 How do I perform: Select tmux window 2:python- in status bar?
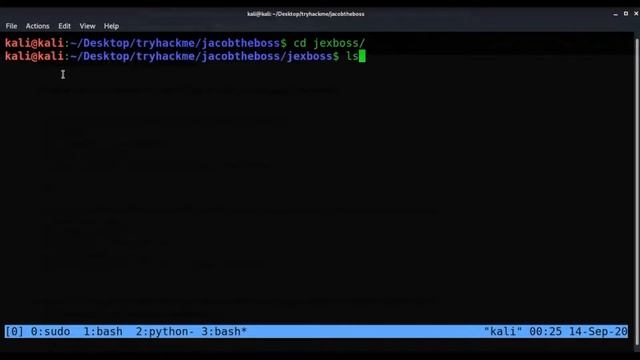[x=165, y=331]
